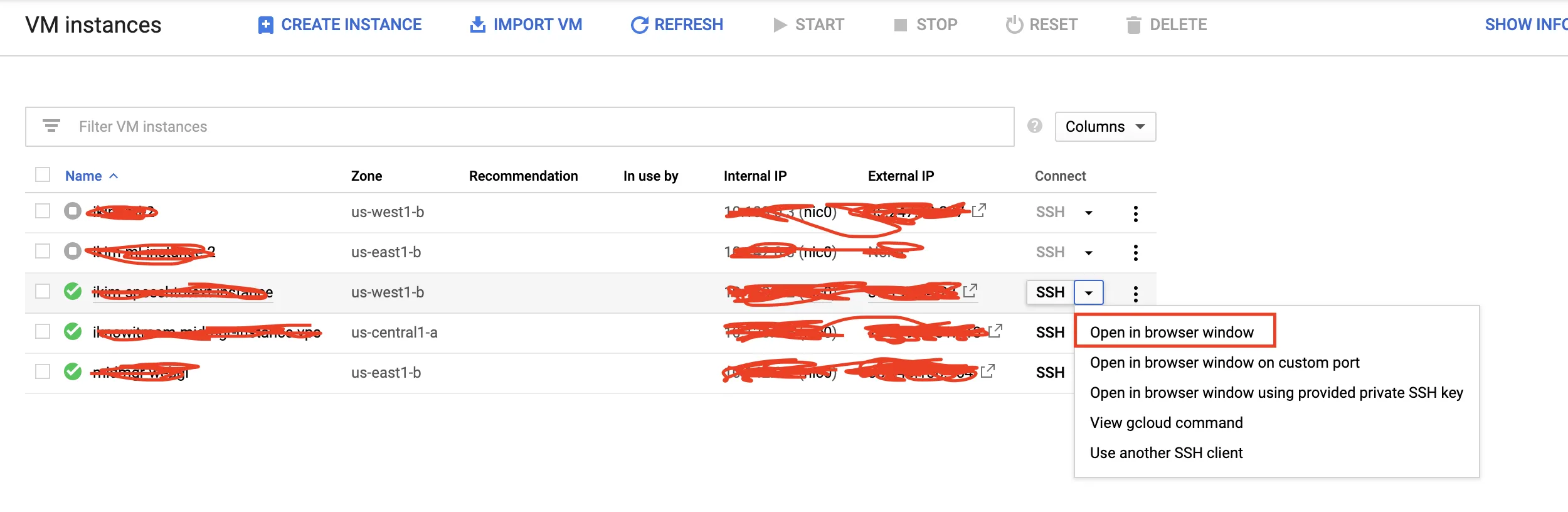Click the filter list icon
The height and width of the screenshot is (512, 1568).
51,126
